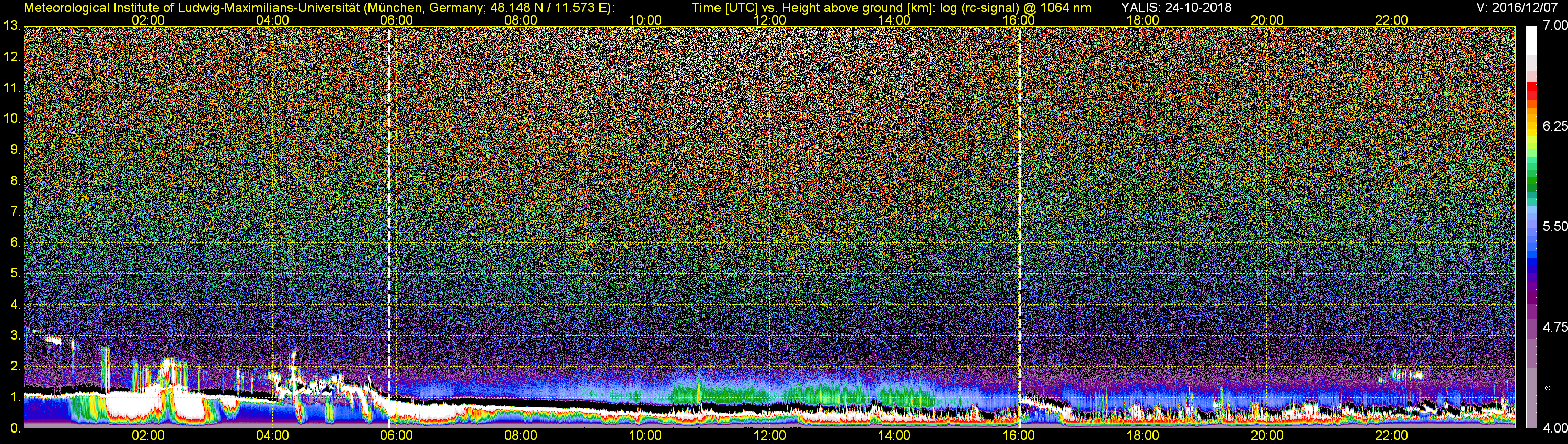Click the 4.75 color scale value
The width and height of the screenshot is (1568, 444).
[x=1554, y=327]
